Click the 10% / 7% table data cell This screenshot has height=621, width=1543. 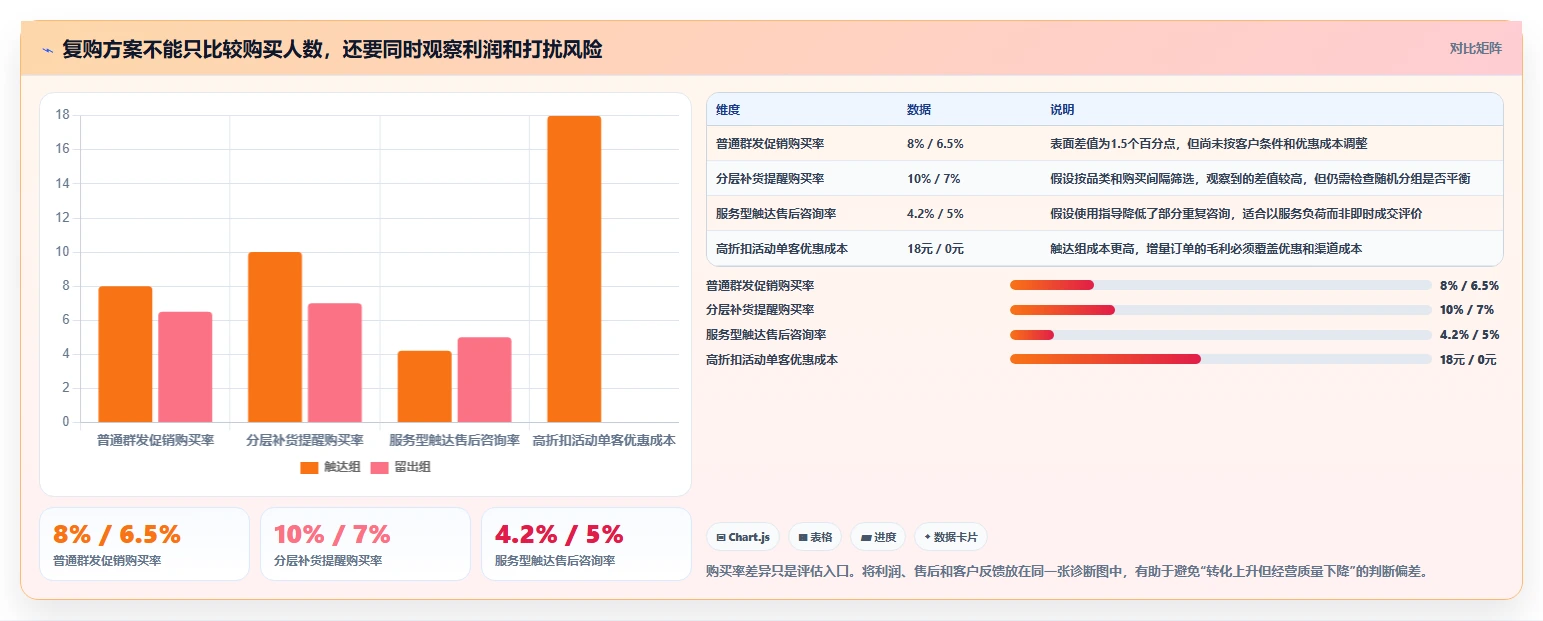click(x=933, y=178)
